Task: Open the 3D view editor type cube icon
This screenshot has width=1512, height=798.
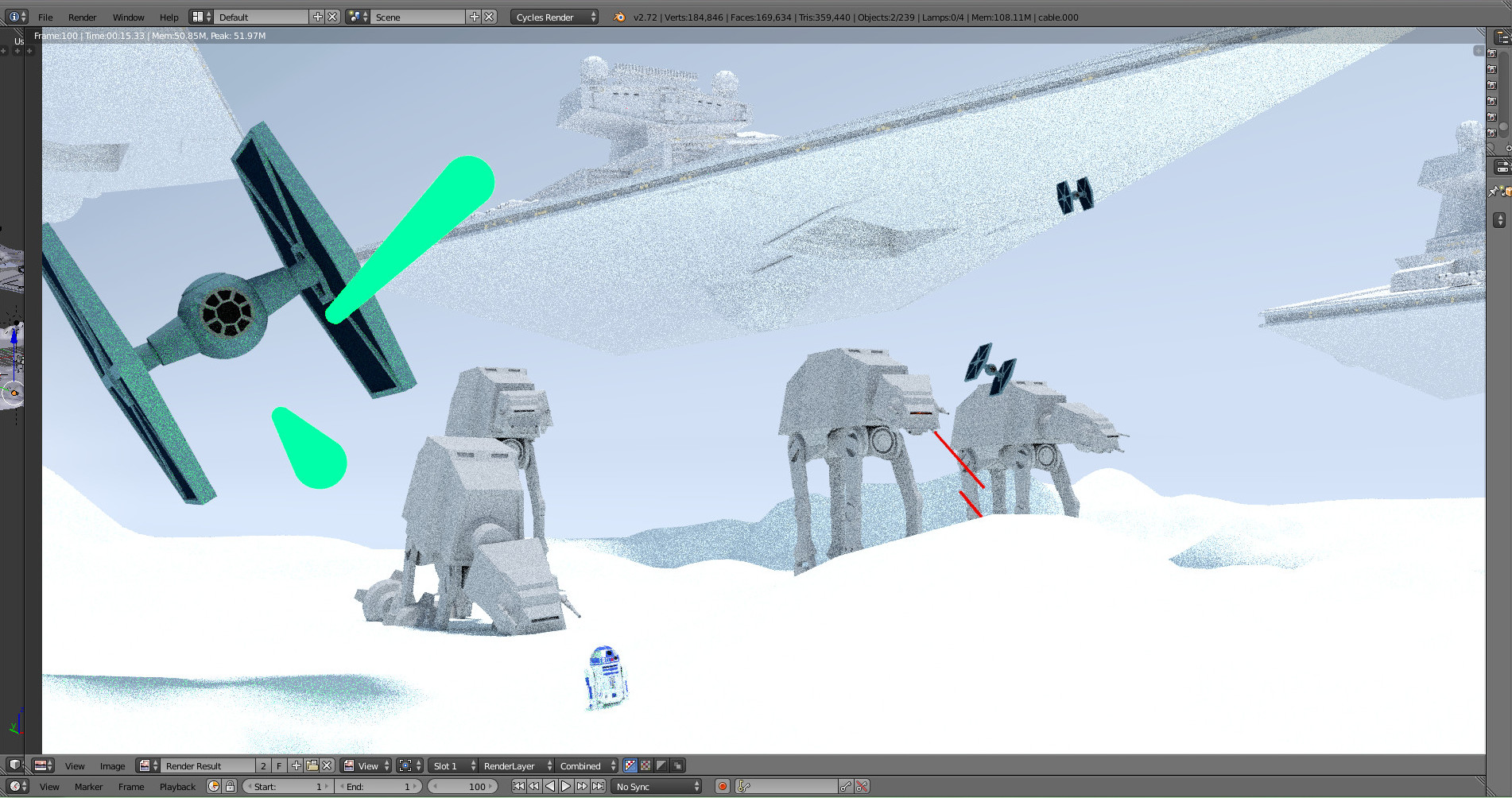Action: [15, 765]
